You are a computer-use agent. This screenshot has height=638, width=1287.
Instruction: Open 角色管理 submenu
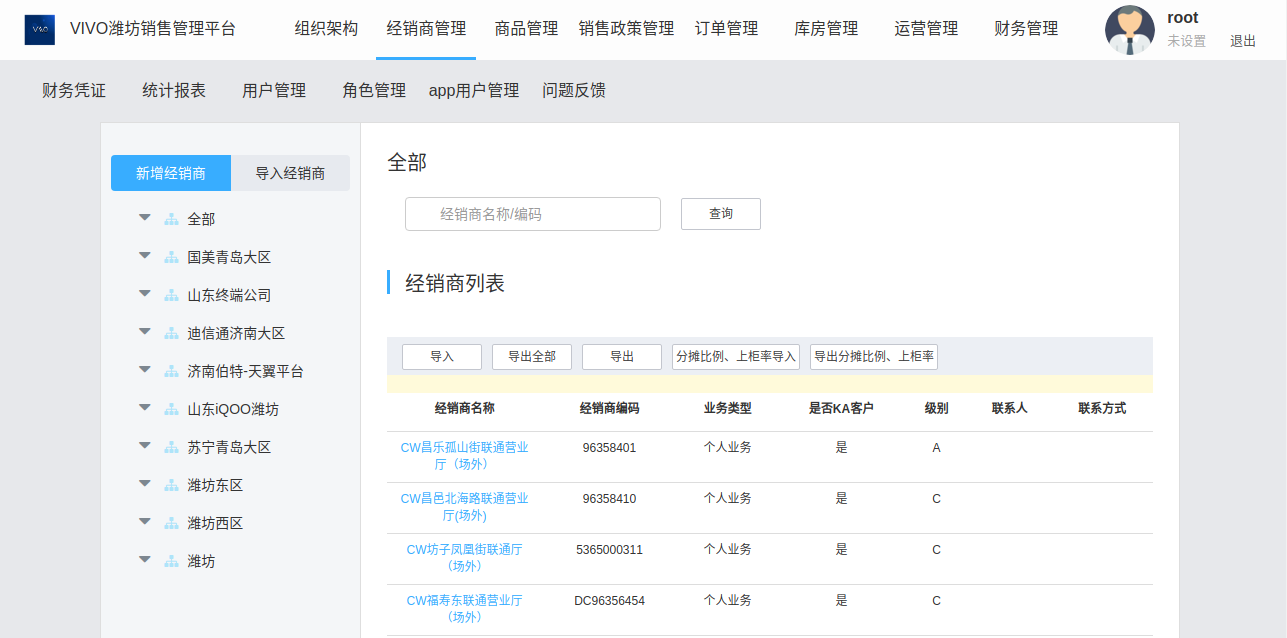[x=374, y=91]
